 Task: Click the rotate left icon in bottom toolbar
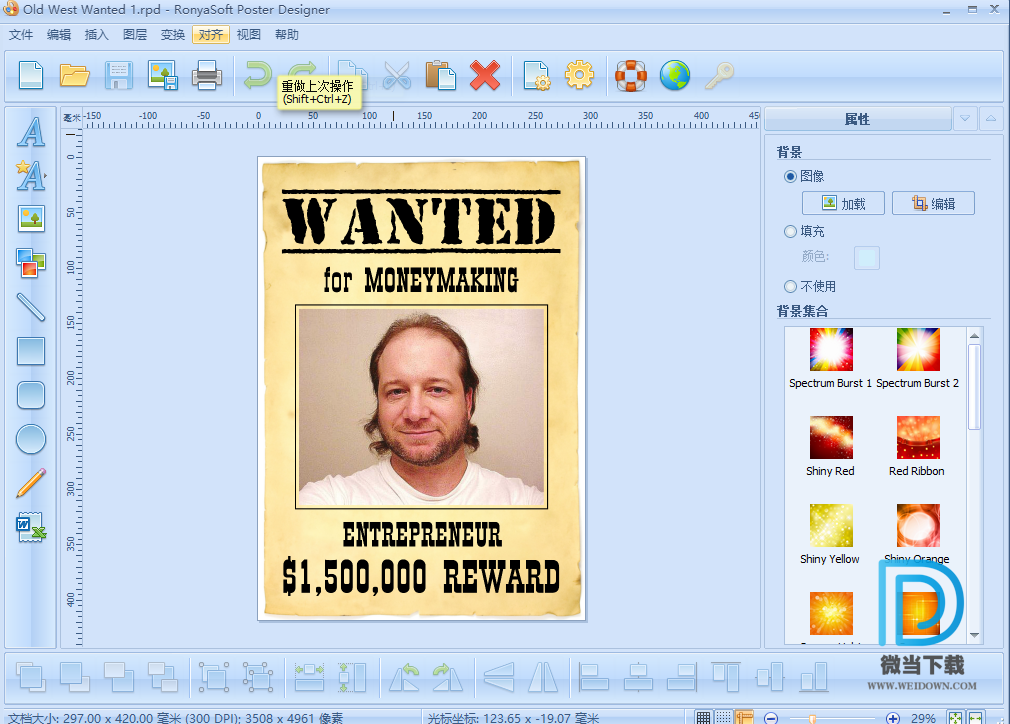click(x=404, y=677)
